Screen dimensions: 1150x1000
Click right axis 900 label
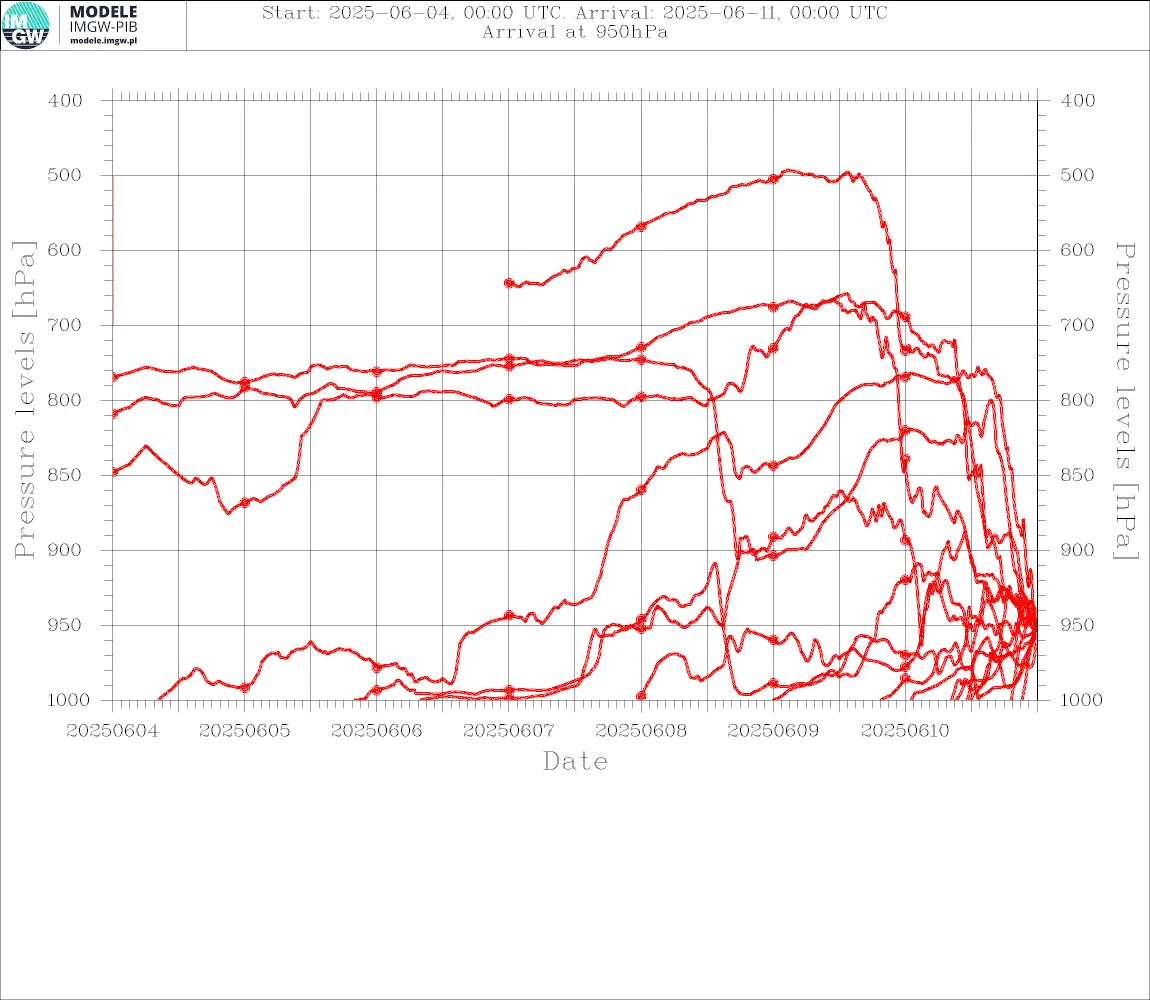[1077, 550]
